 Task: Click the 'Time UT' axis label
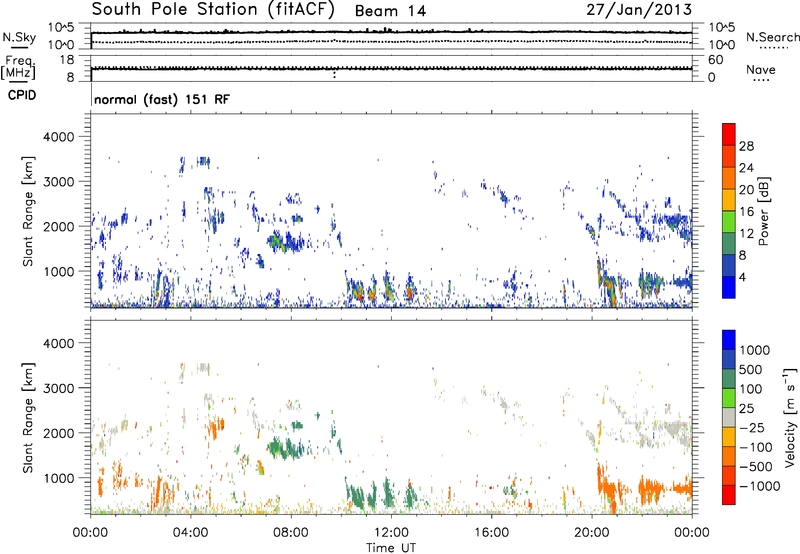(391, 548)
